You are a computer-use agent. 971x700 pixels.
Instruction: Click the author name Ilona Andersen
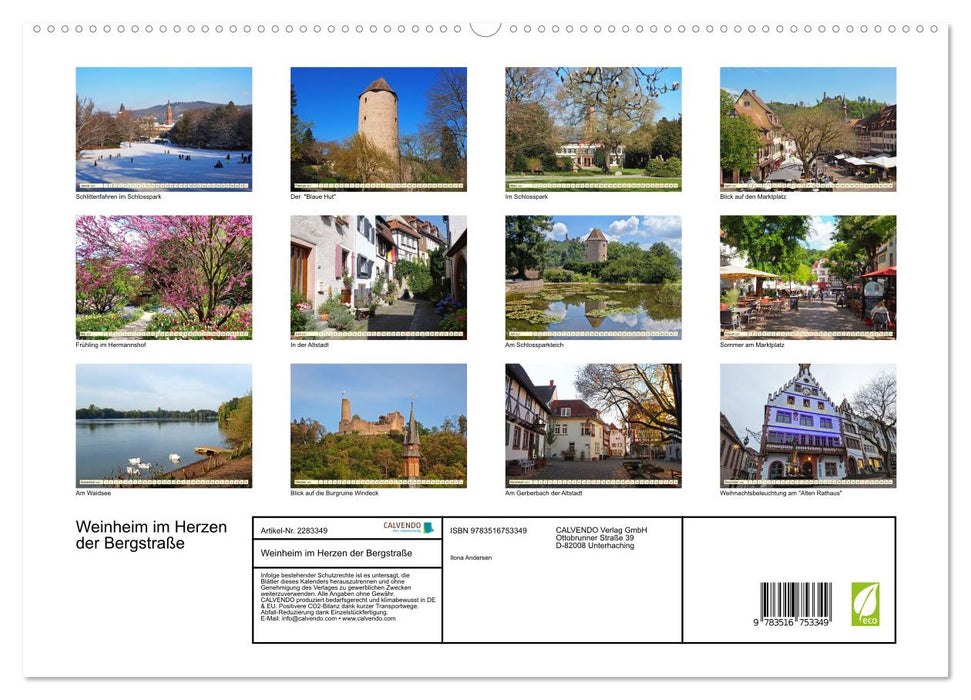click(x=471, y=558)
